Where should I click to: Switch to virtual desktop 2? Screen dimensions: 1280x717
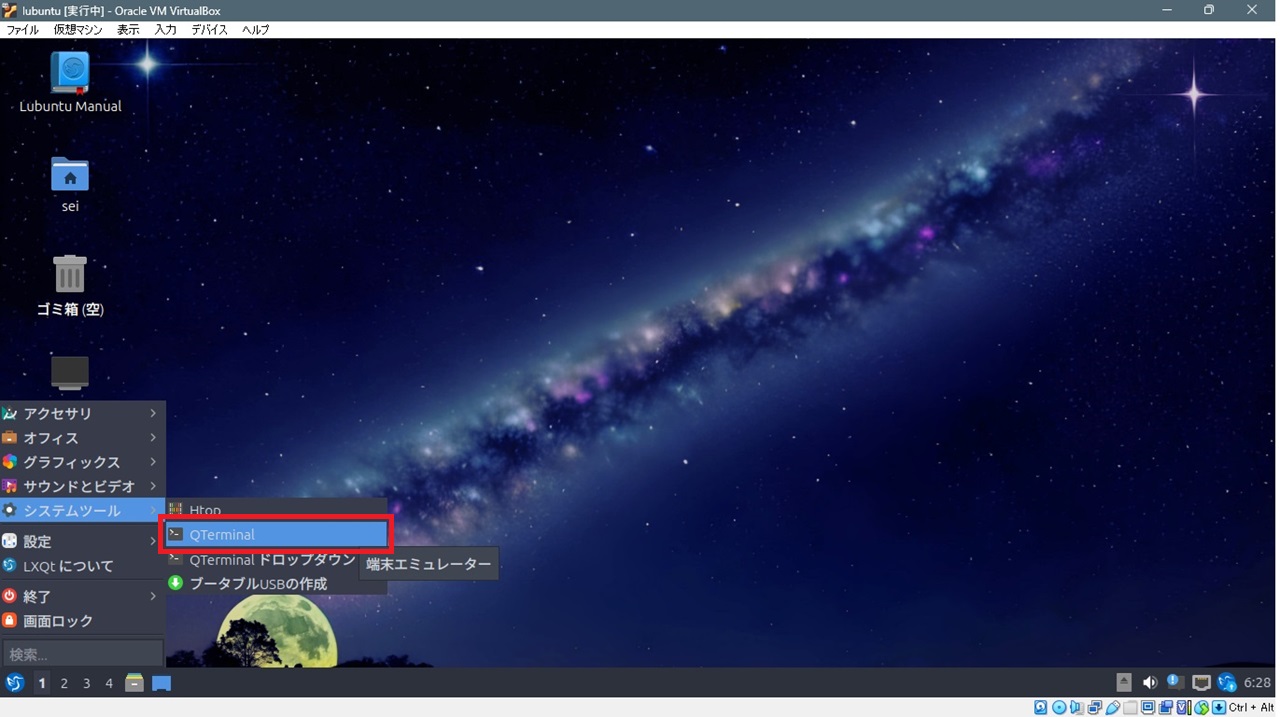click(x=64, y=683)
